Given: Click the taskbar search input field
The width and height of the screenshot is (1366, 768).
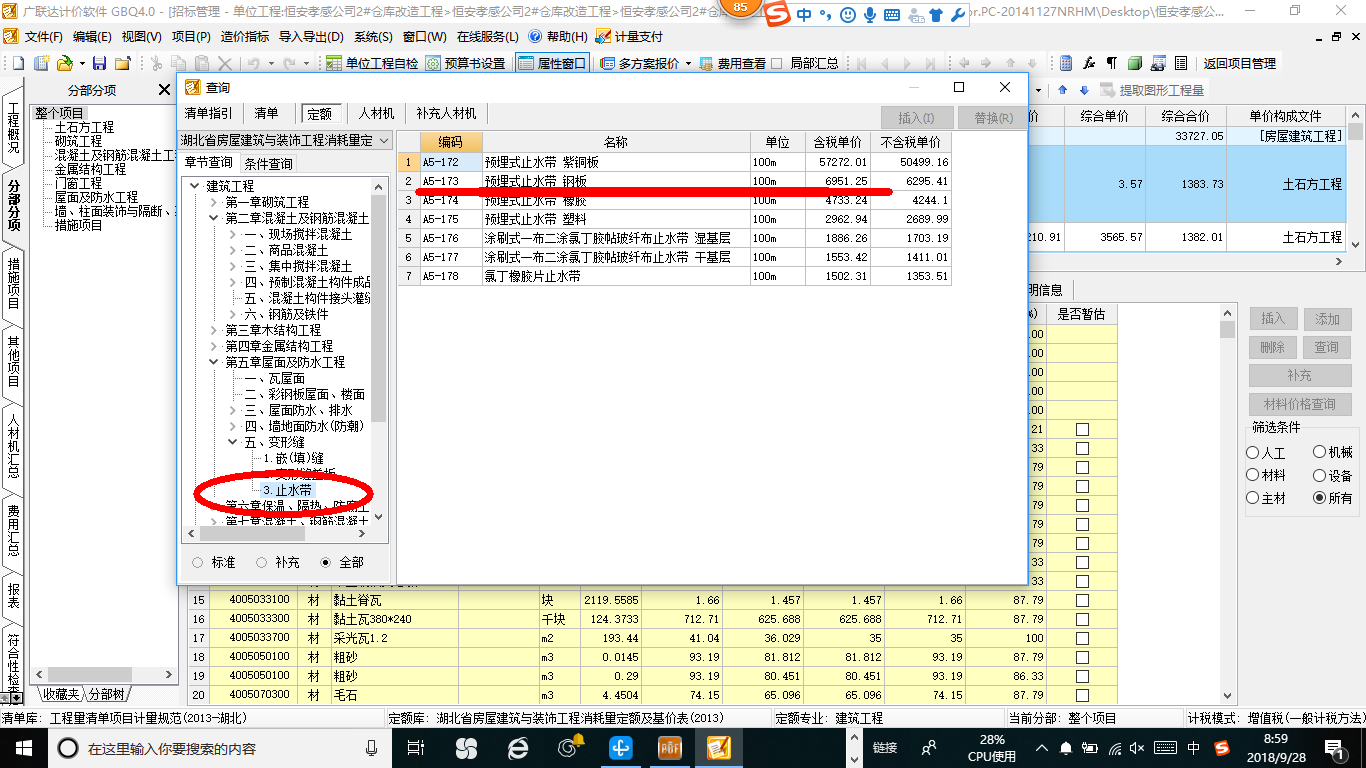Looking at the screenshot, I should click(x=220, y=747).
